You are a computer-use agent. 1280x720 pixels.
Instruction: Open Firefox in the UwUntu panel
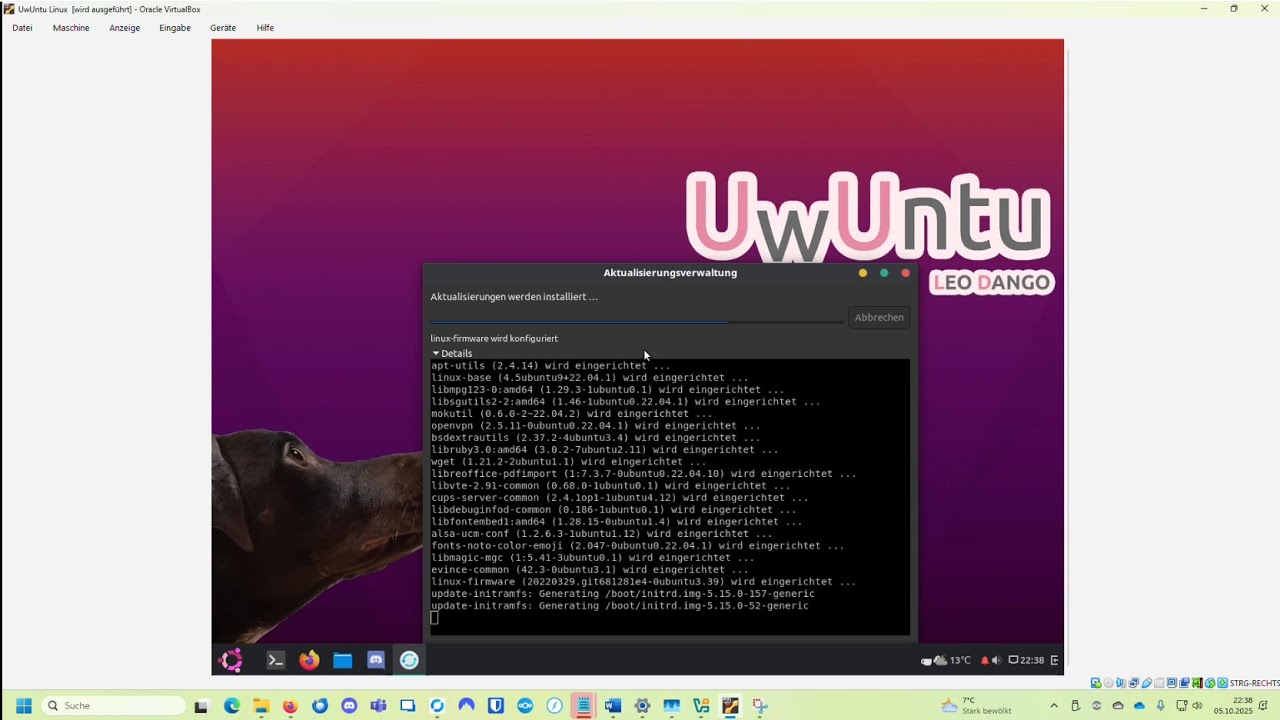309,660
